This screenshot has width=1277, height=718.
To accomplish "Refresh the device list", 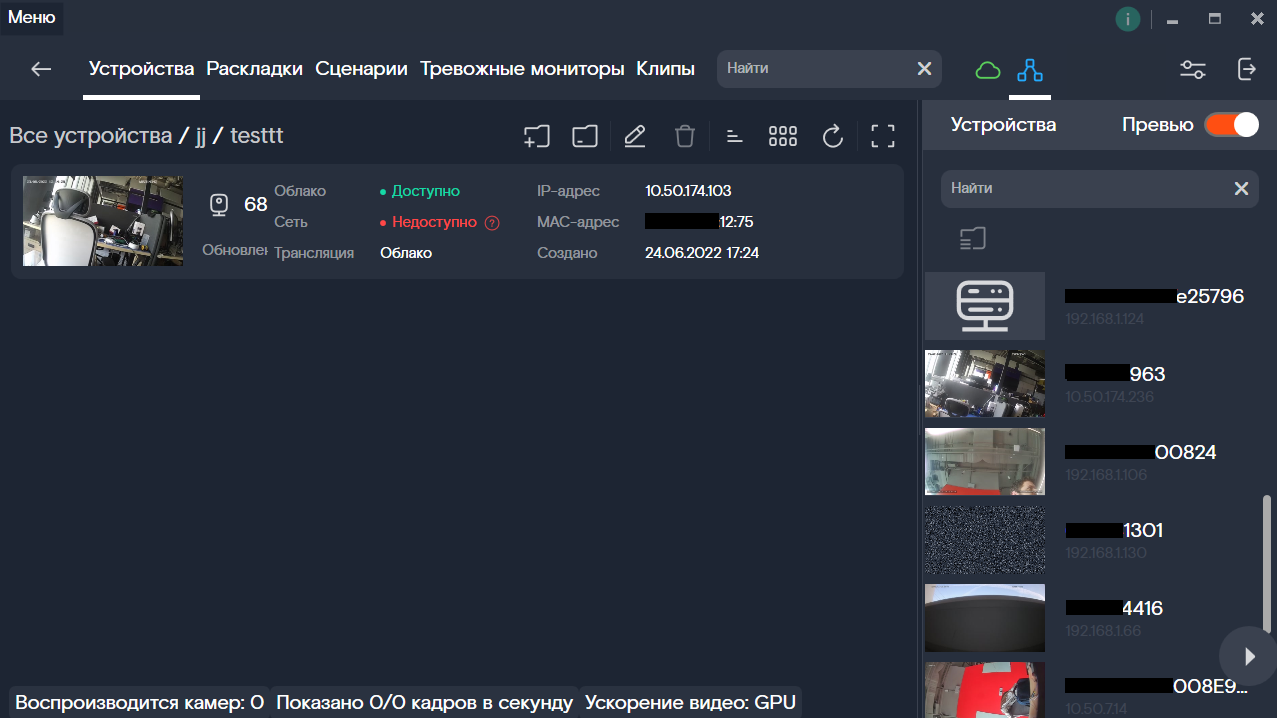I will pos(833,136).
